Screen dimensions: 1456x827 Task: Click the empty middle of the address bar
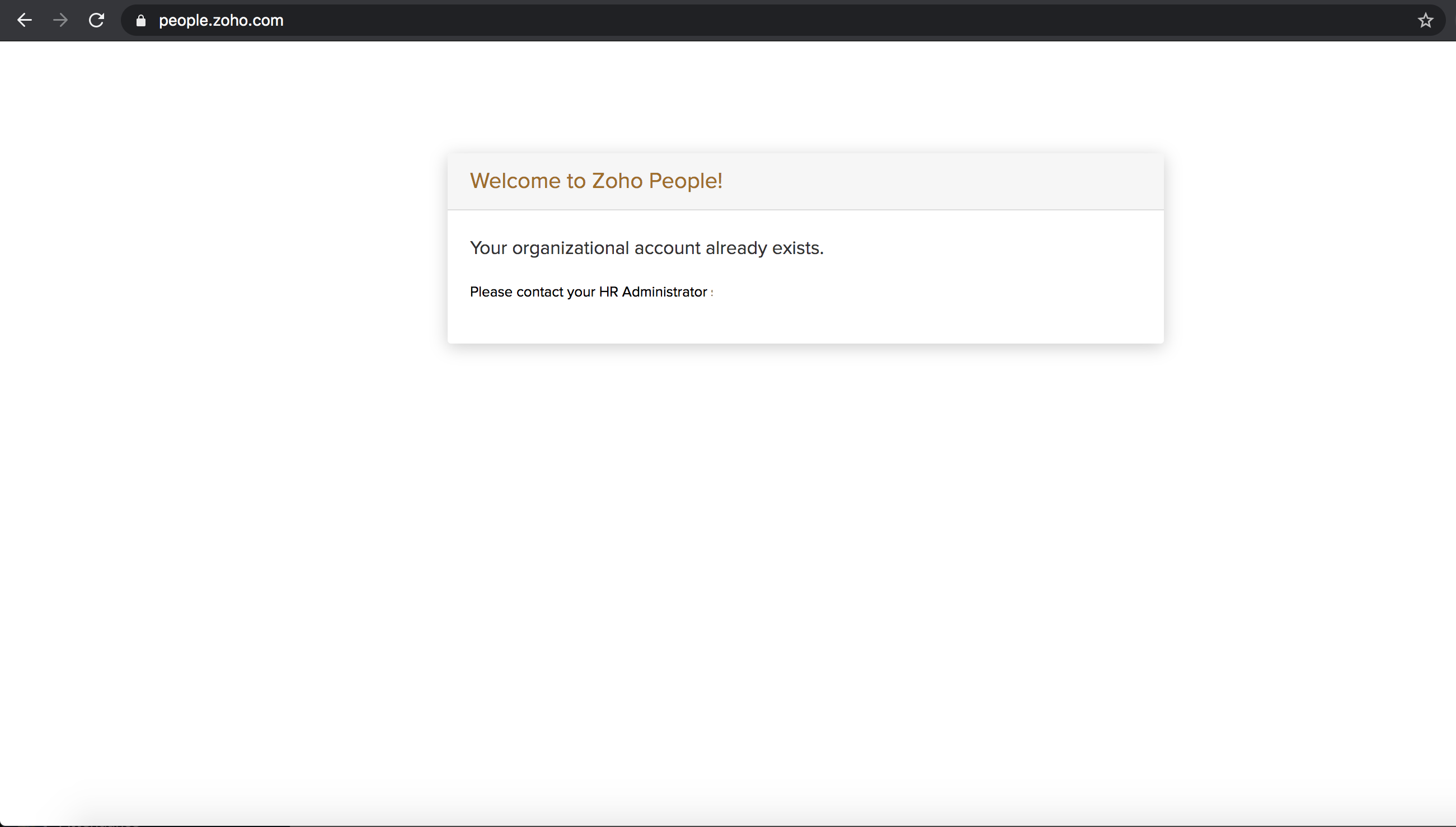click(795, 21)
